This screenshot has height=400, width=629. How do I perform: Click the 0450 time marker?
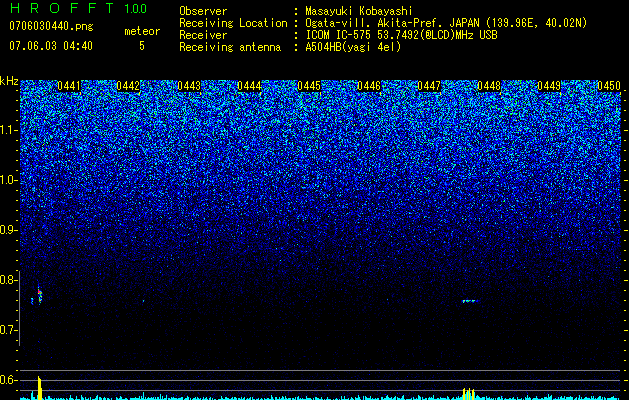pos(609,86)
